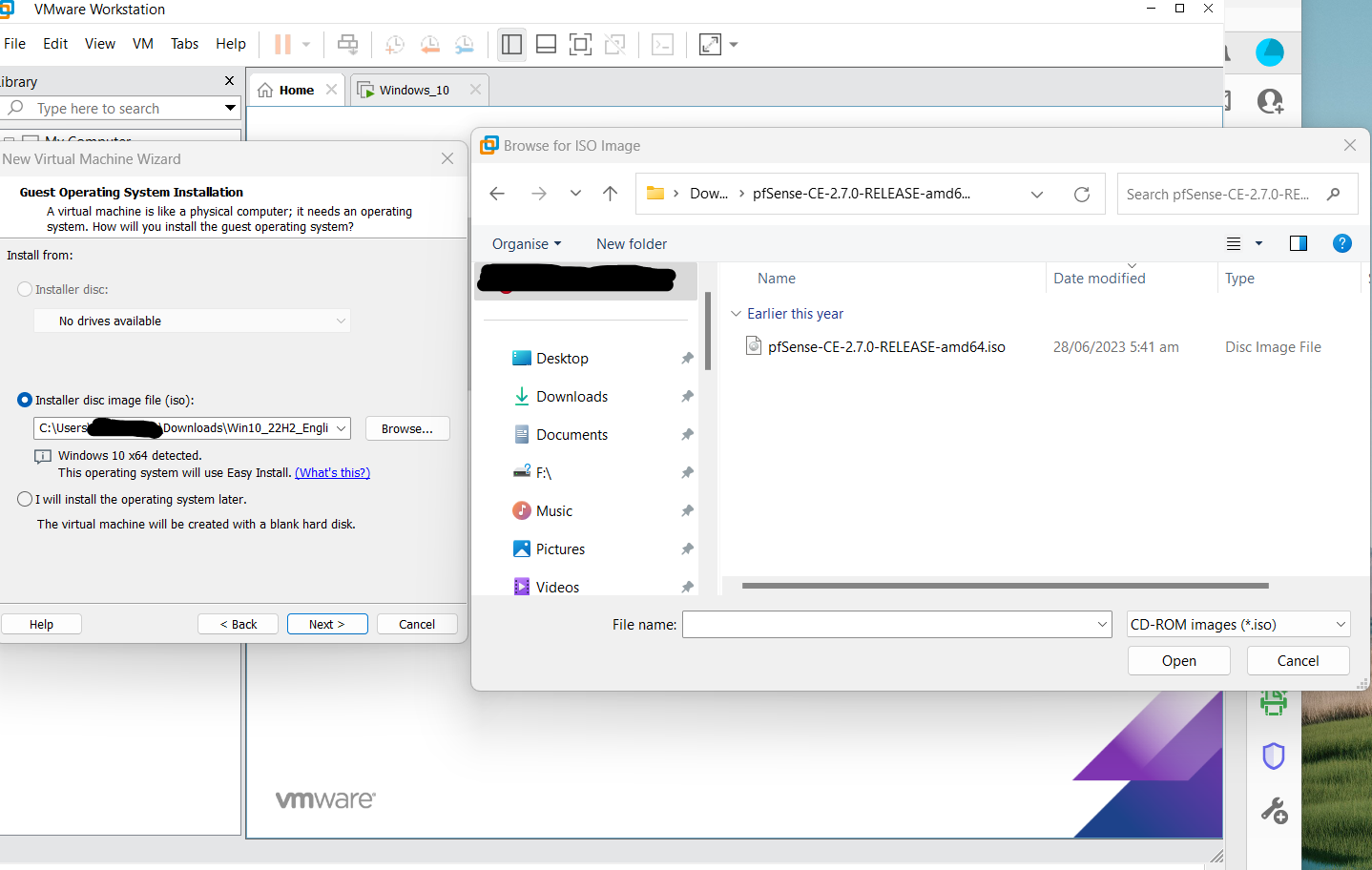
Task: Close the New Virtual Machine Wizard
Action: click(447, 158)
